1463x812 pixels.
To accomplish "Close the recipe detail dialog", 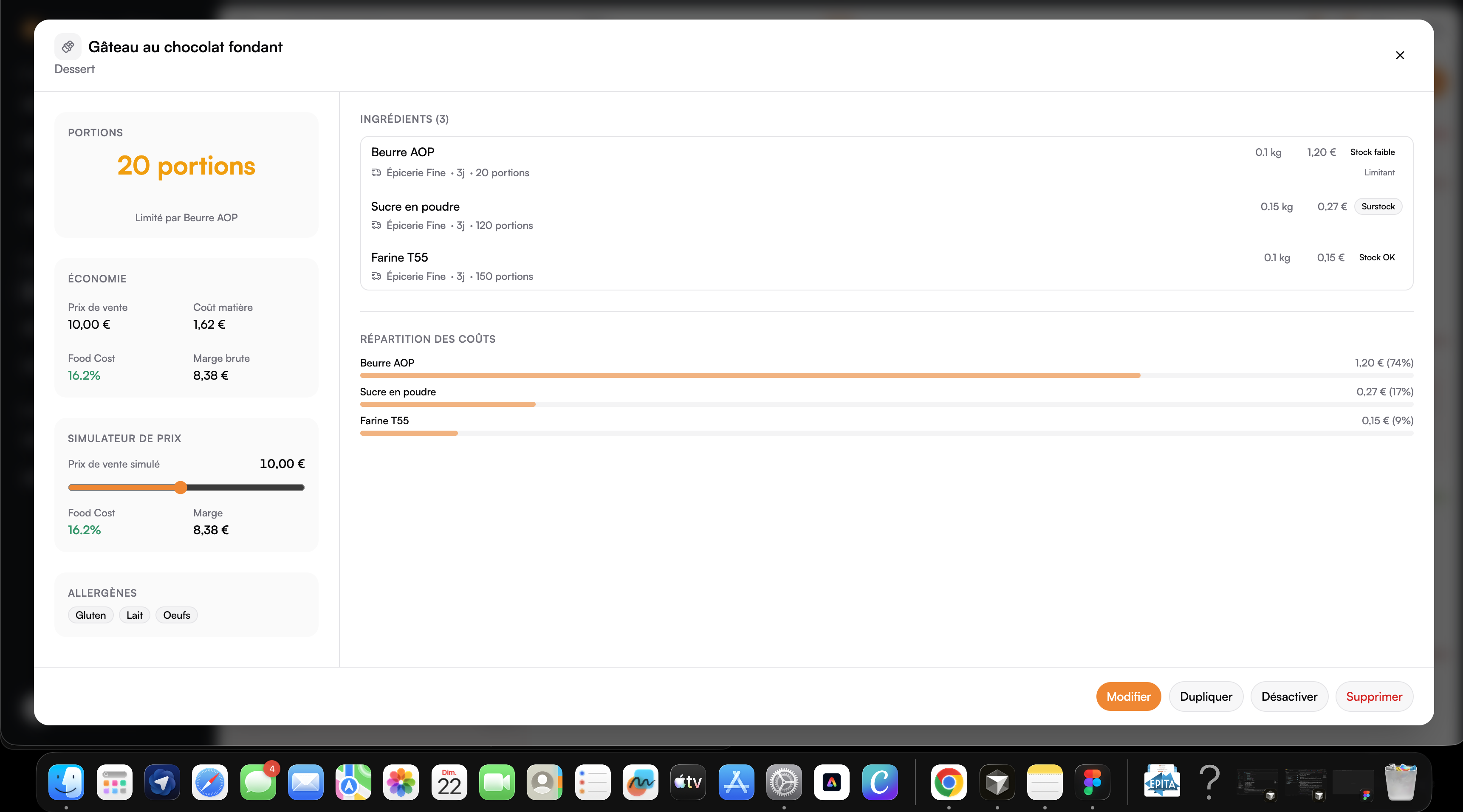I will point(1399,55).
